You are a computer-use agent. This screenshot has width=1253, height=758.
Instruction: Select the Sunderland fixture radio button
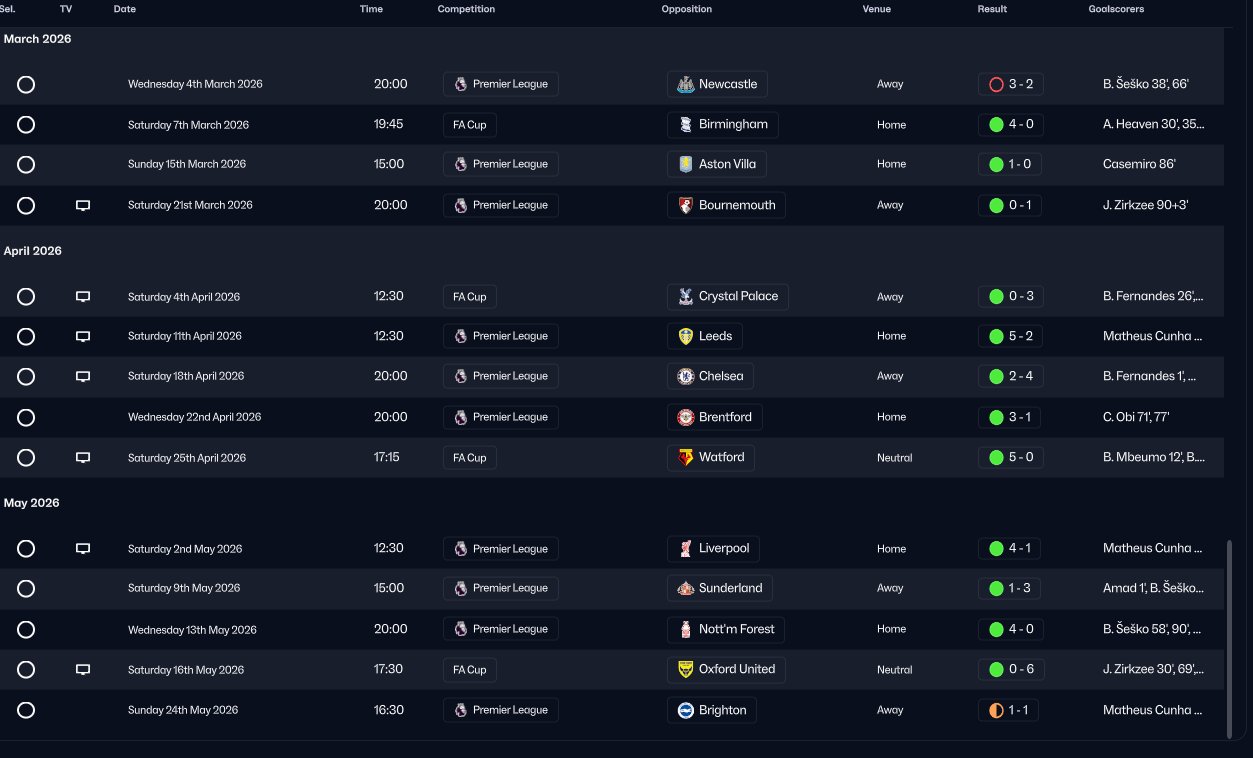click(x=26, y=588)
